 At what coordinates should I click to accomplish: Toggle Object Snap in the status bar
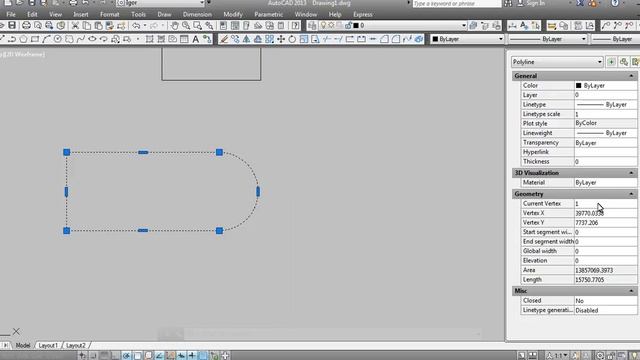tap(137, 356)
